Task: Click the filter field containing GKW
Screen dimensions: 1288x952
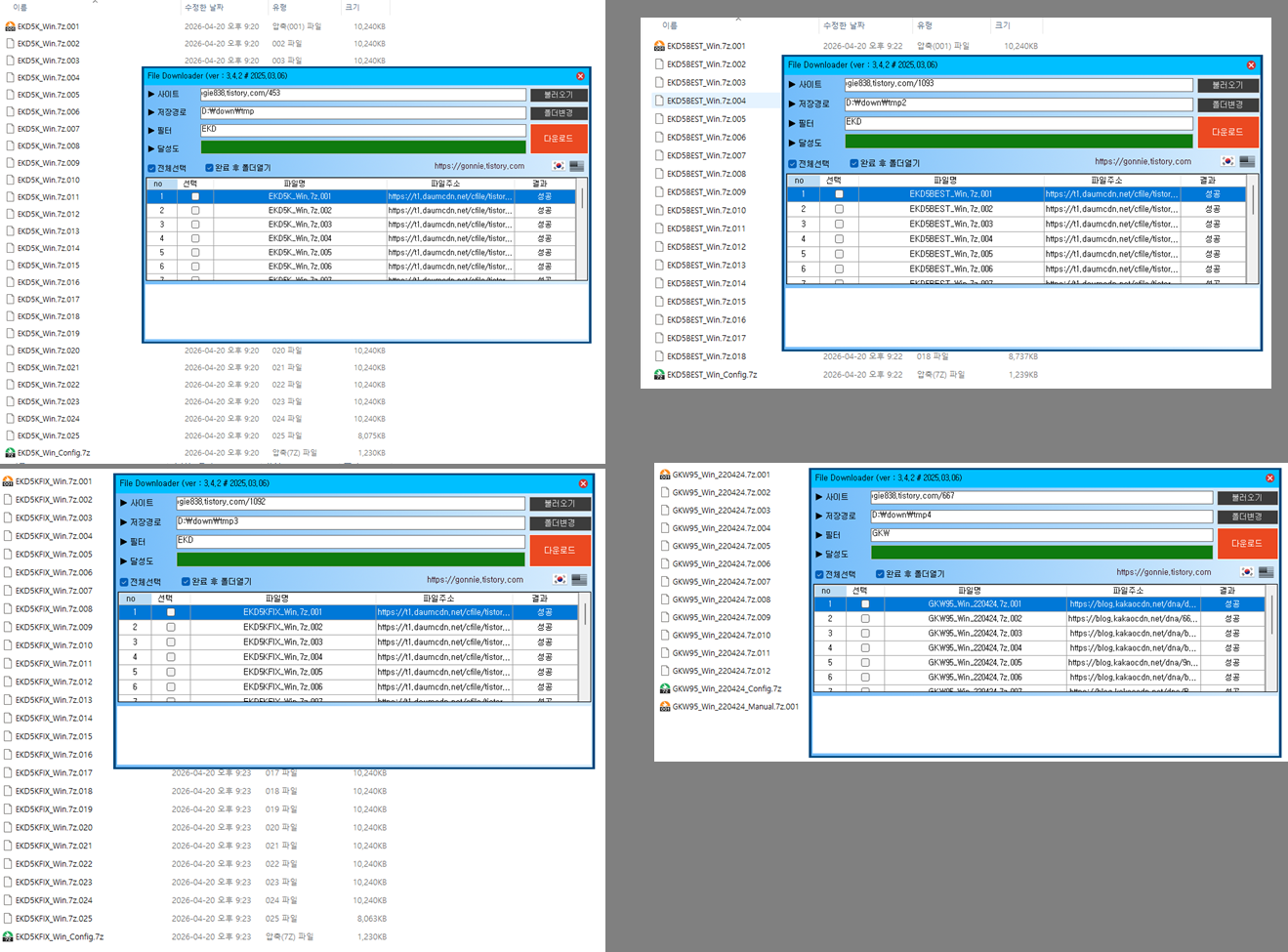Action: pyautogui.click(x=1042, y=534)
